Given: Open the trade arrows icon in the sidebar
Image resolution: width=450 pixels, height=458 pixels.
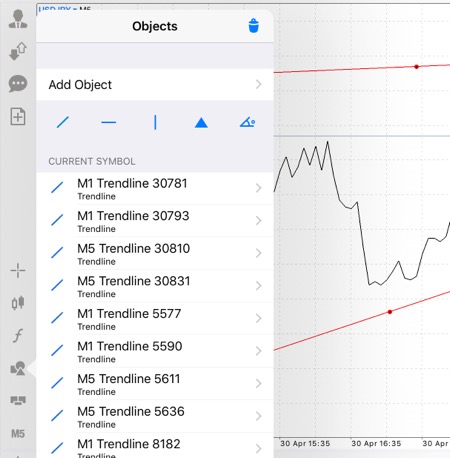Looking at the screenshot, I should click(x=18, y=51).
